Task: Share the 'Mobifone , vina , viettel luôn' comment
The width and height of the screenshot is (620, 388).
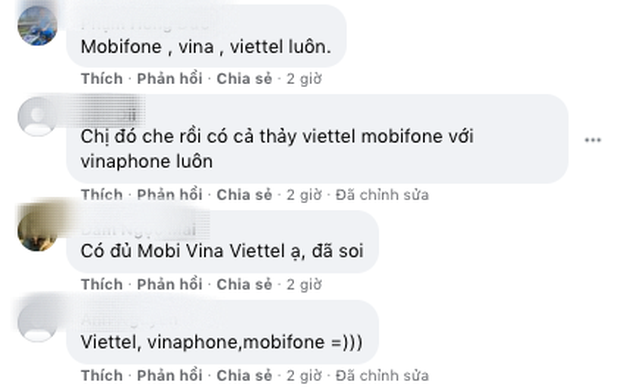Action: [x=244, y=79]
